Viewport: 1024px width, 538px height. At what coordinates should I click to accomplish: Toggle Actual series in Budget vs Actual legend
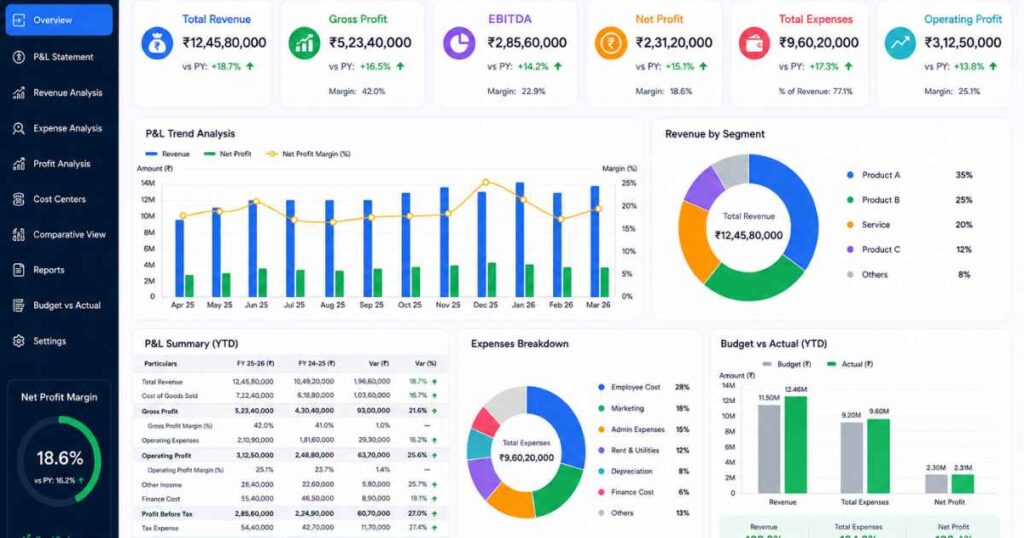click(x=850, y=364)
